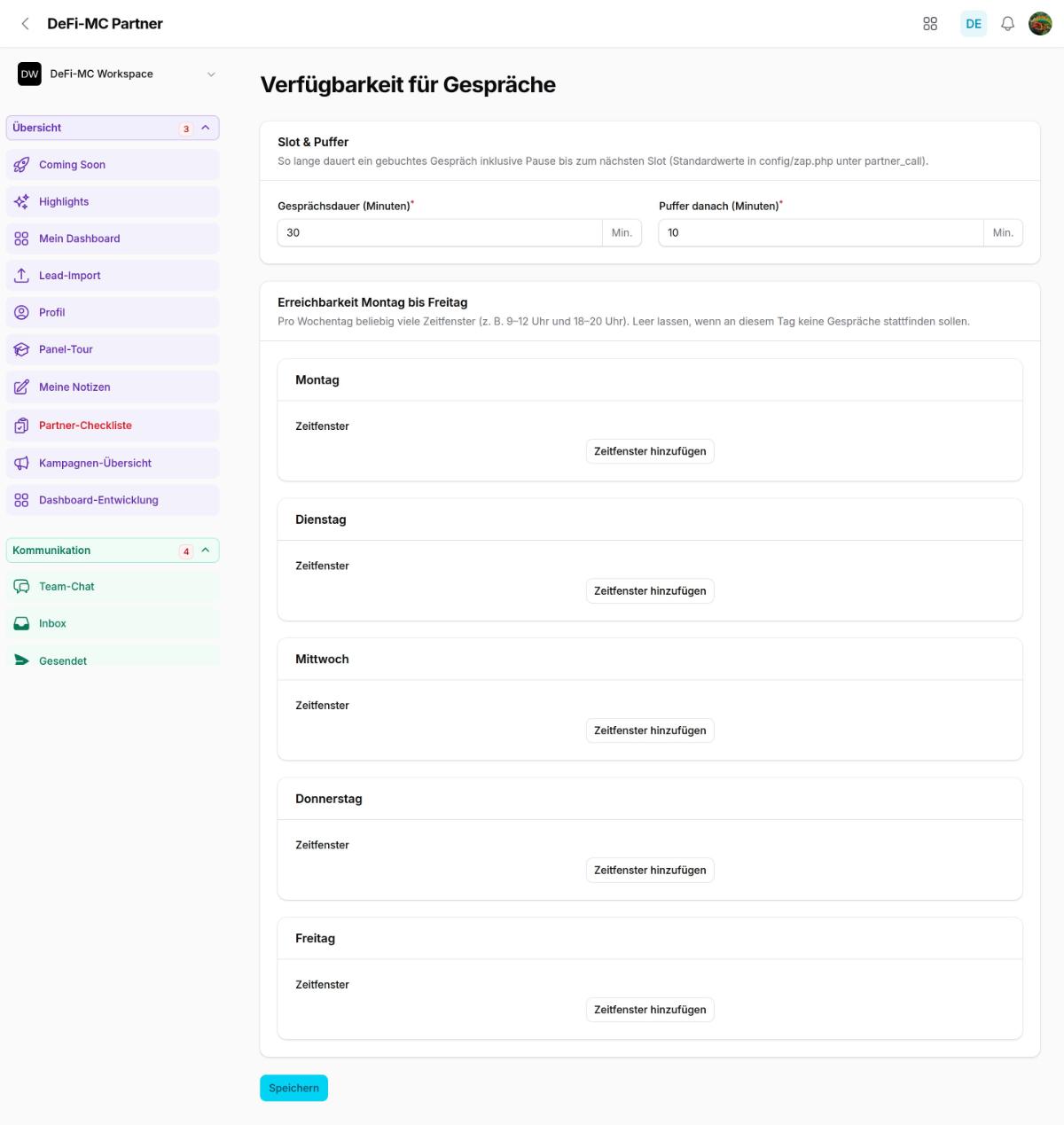The height and width of the screenshot is (1125, 1064).
Task: Click the Gesendet paper plane icon
Action: coord(22,660)
